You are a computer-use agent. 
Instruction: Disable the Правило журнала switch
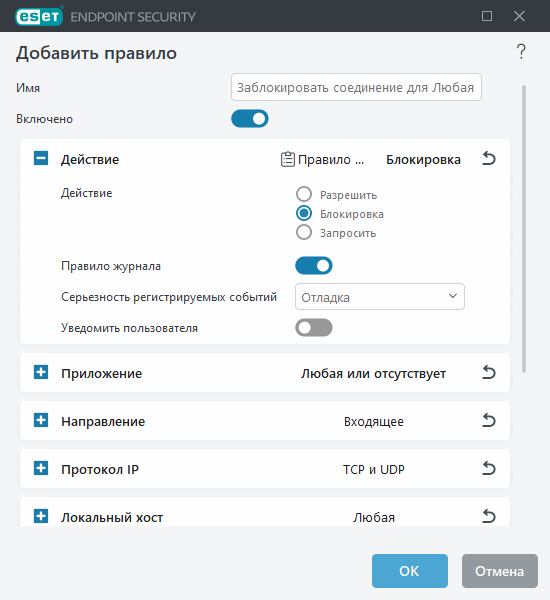[313, 266]
